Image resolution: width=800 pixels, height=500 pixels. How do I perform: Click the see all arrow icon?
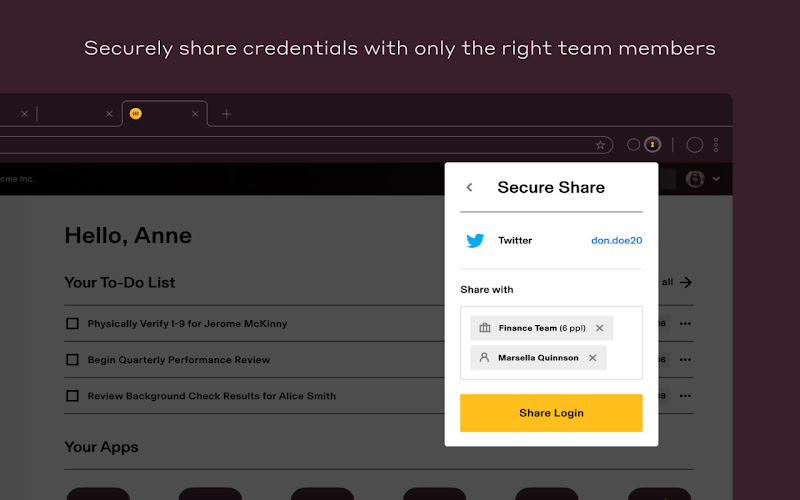[x=686, y=282]
